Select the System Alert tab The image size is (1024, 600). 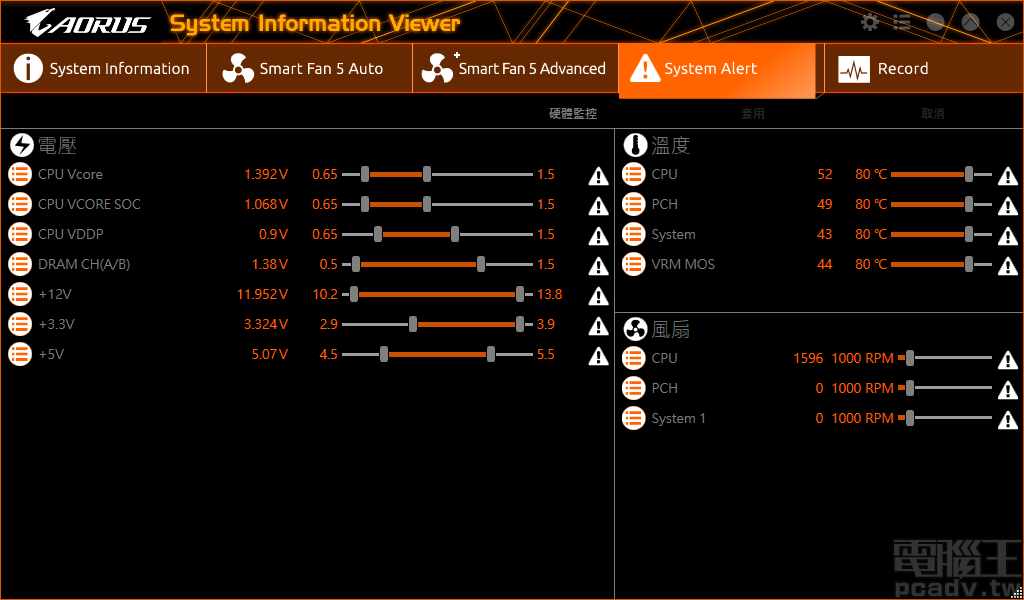point(717,71)
